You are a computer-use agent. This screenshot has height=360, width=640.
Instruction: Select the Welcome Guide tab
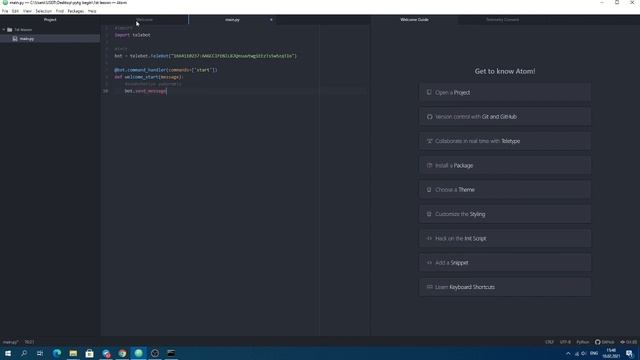click(x=414, y=20)
